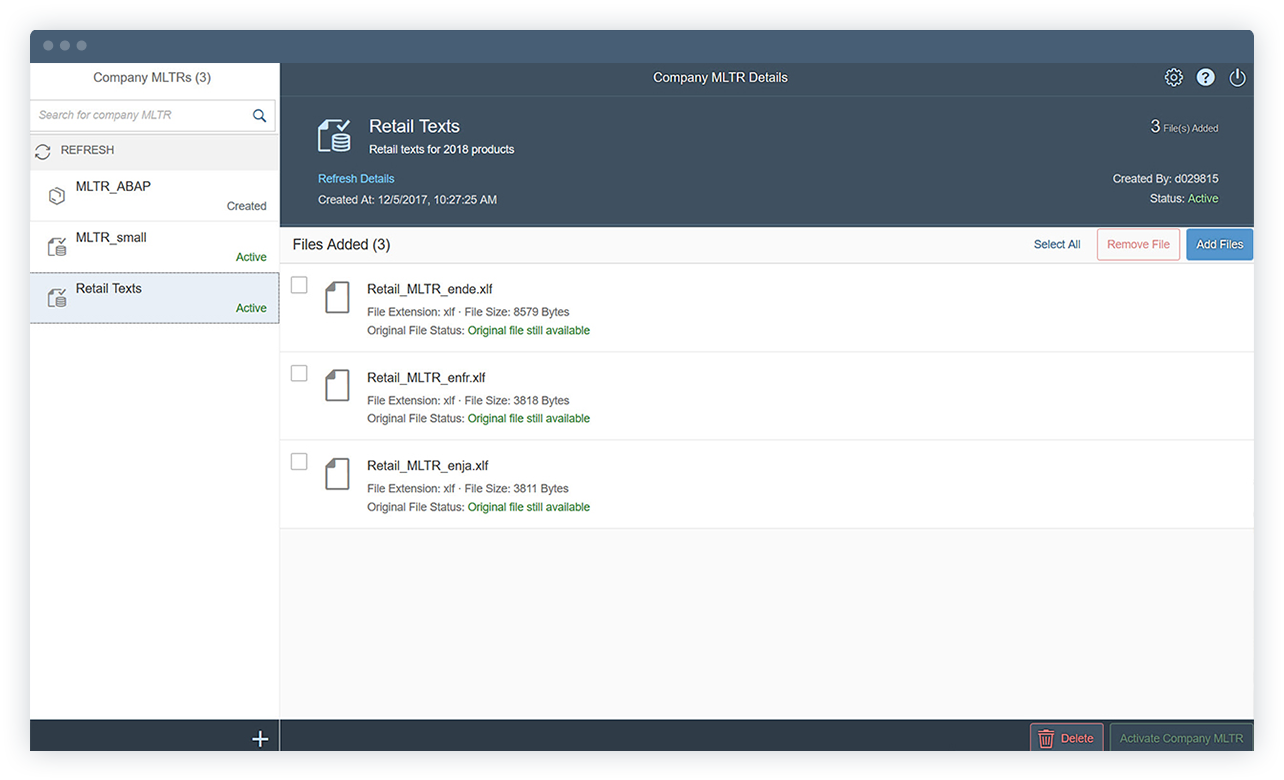
Task: Check the Retail_MLTR_ende.xlf checkbox
Action: click(x=299, y=285)
